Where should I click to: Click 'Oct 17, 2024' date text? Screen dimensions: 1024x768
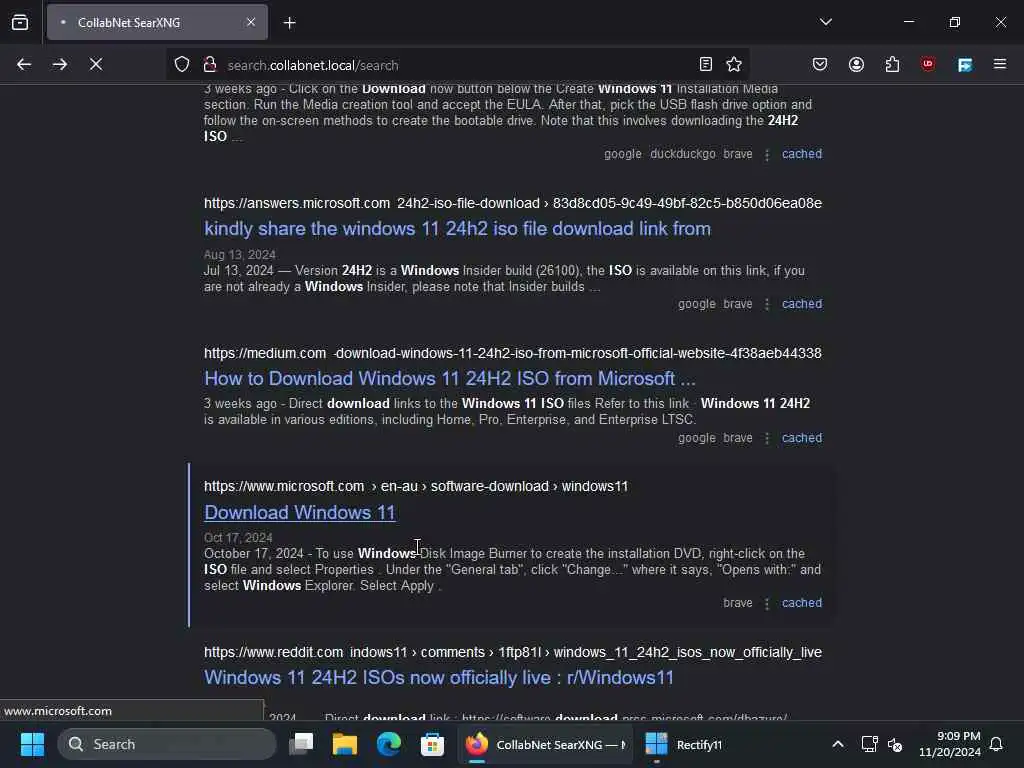238,538
